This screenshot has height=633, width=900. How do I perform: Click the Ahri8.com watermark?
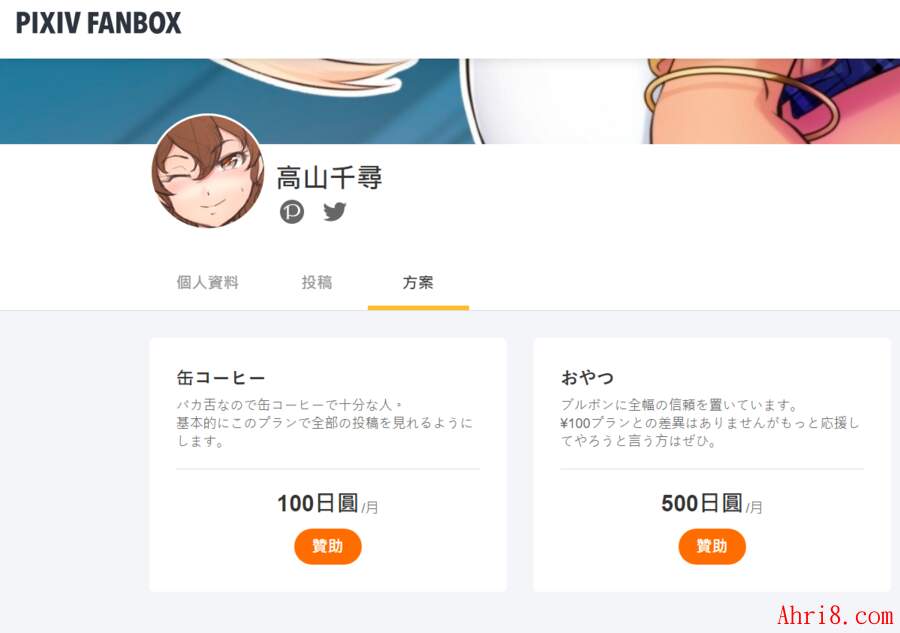click(x=835, y=616)
